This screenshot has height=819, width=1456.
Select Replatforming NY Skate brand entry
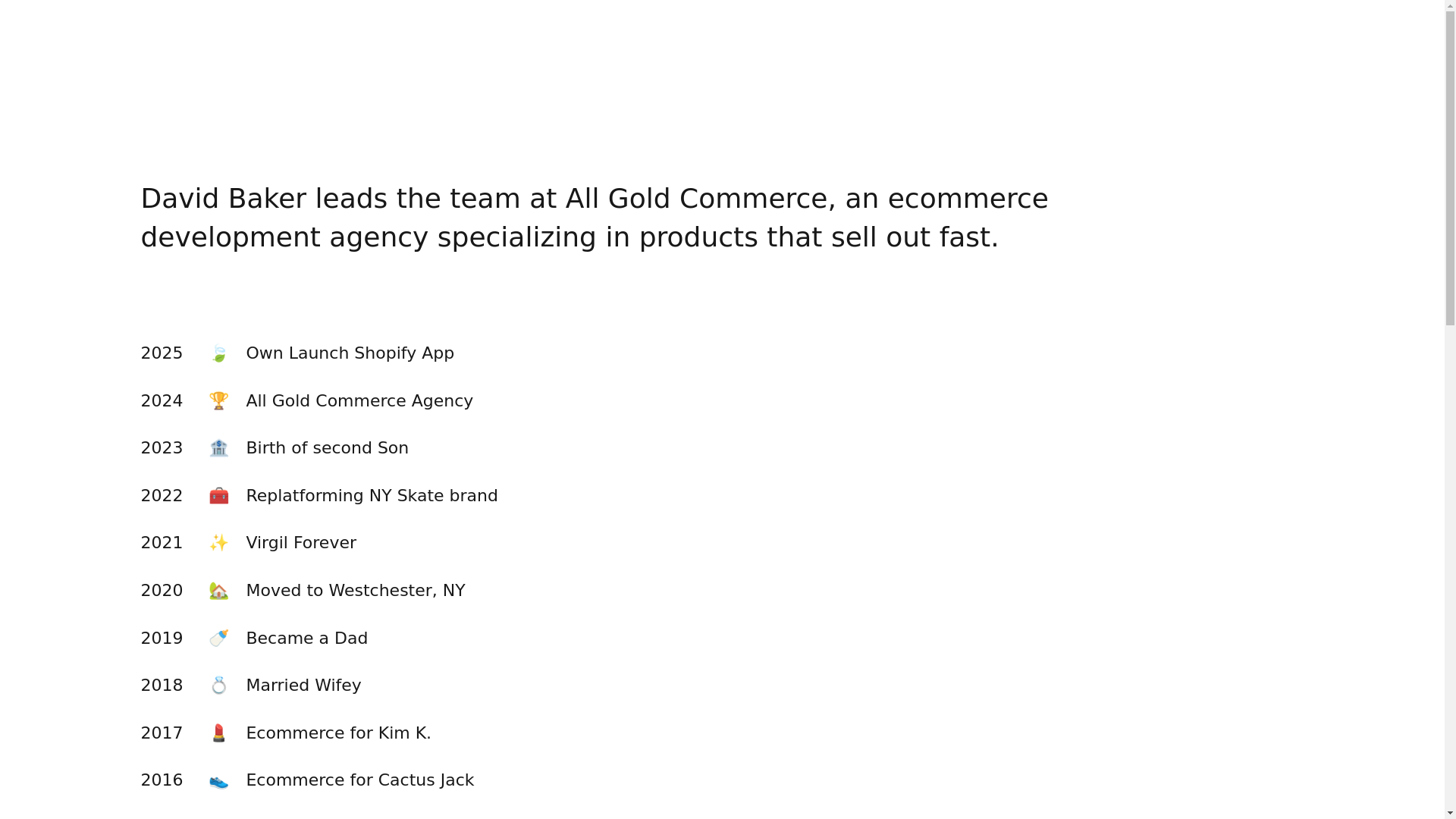372,496
